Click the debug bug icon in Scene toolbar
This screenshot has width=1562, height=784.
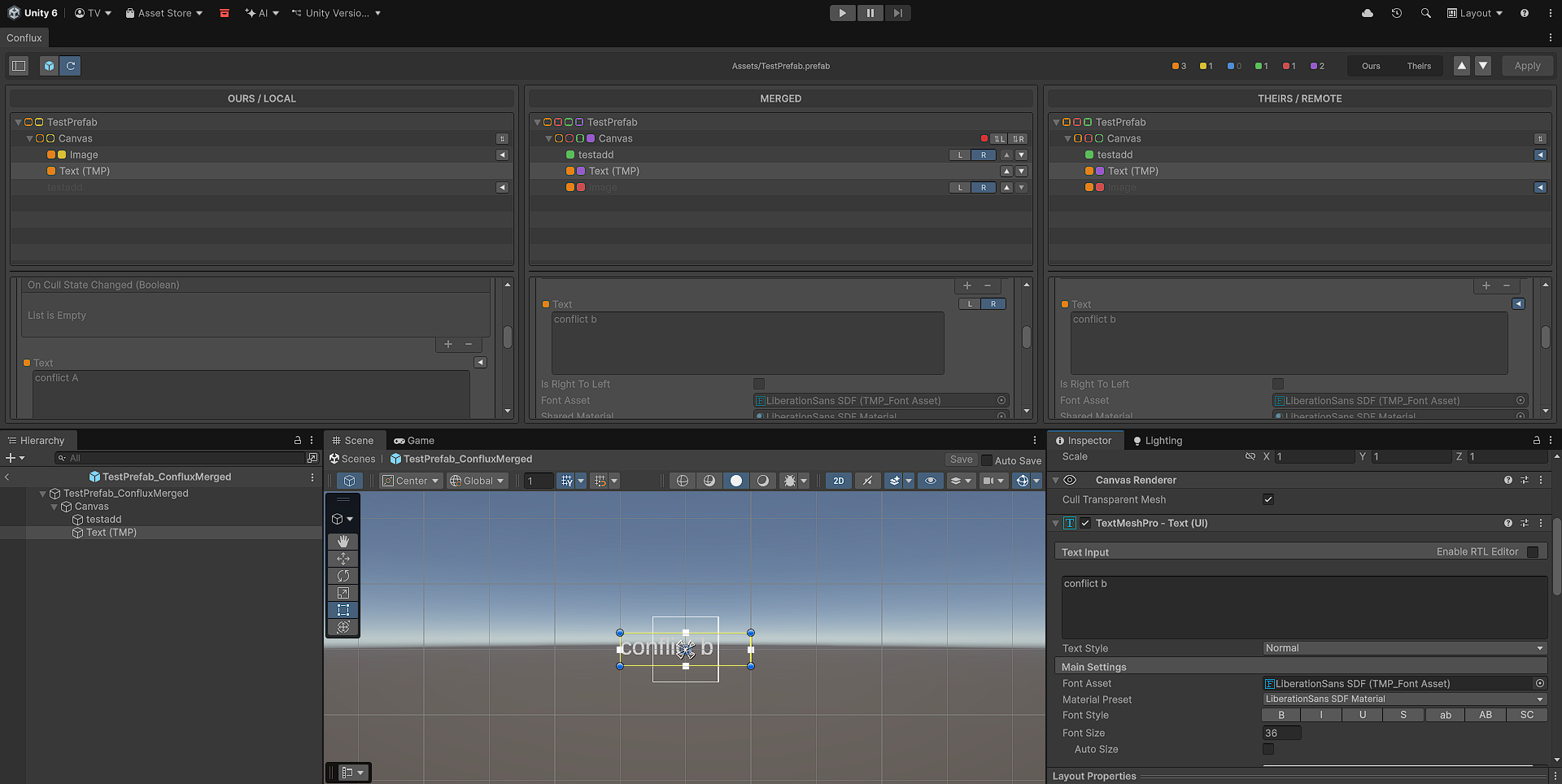point(789,481)
